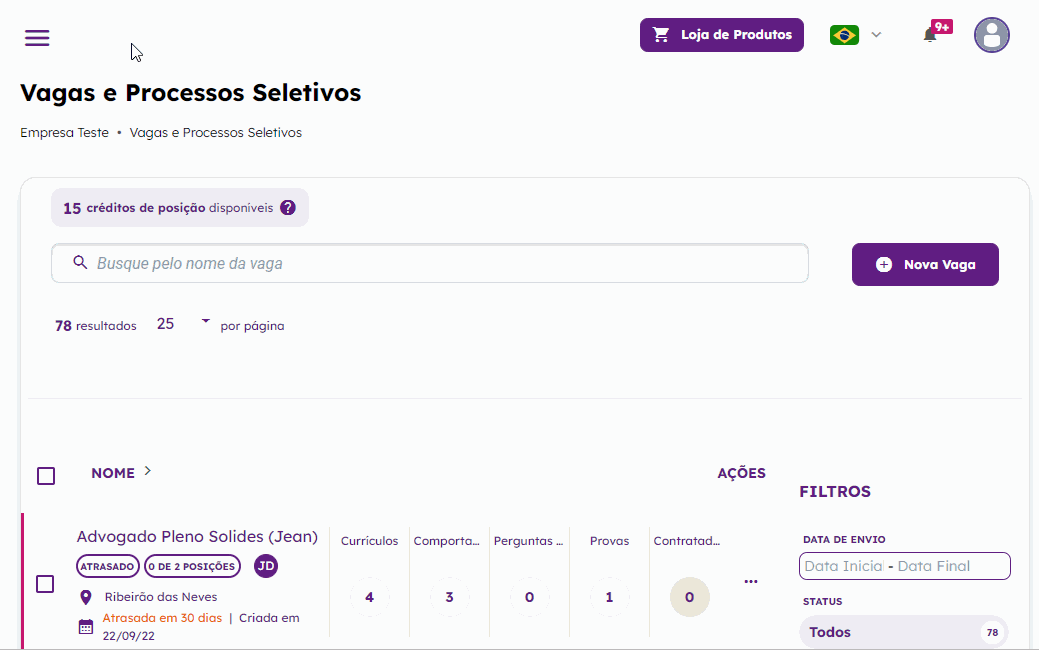Open the user profile avatar
The width and height of the screenshot is (1039, 650).
(991, 35)
